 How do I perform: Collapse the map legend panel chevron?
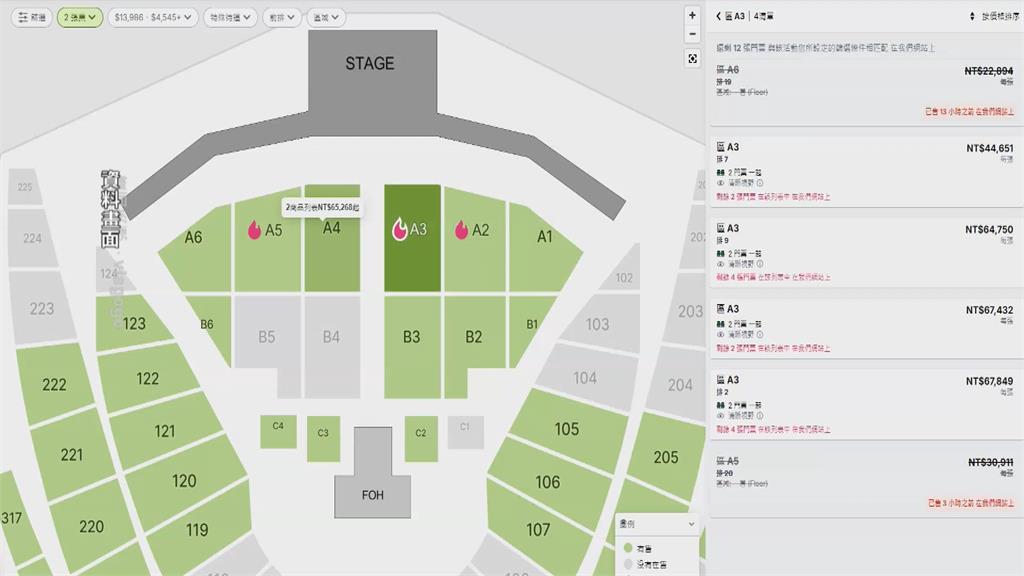691,524
